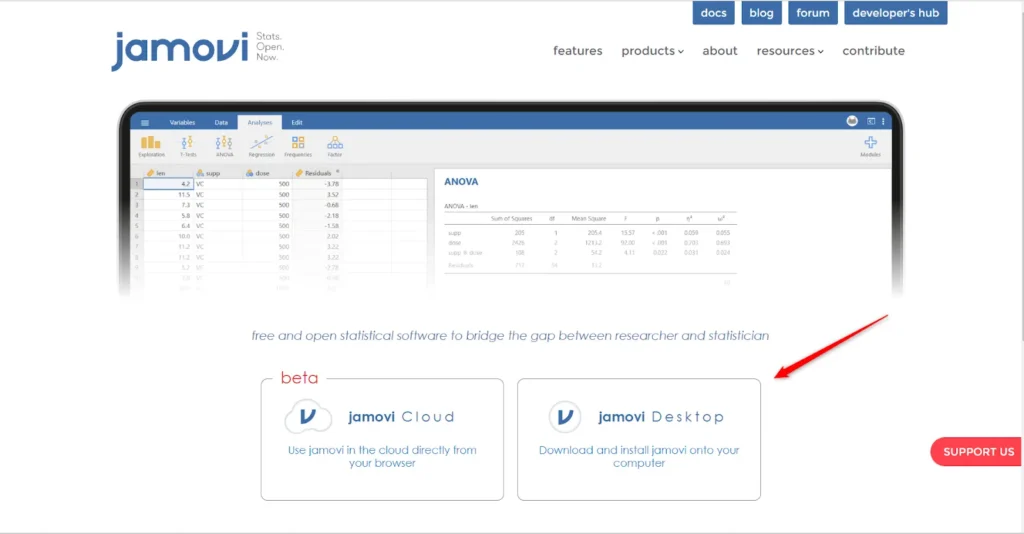Click the cell containing 4.2

point(168,184)
